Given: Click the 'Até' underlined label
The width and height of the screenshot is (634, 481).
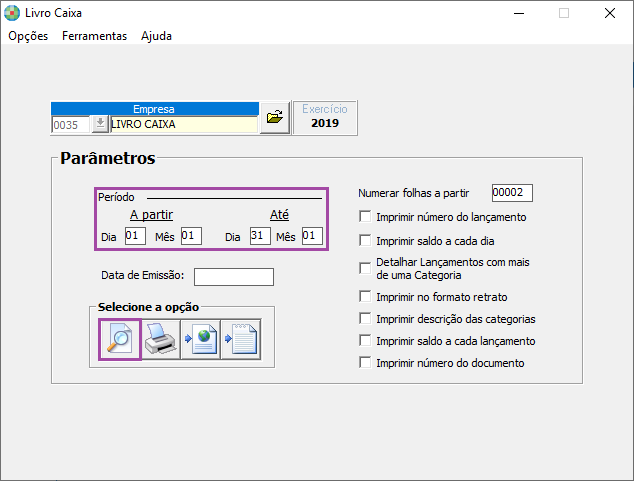Looking at the screenshot, I should [x=279, y=215].
